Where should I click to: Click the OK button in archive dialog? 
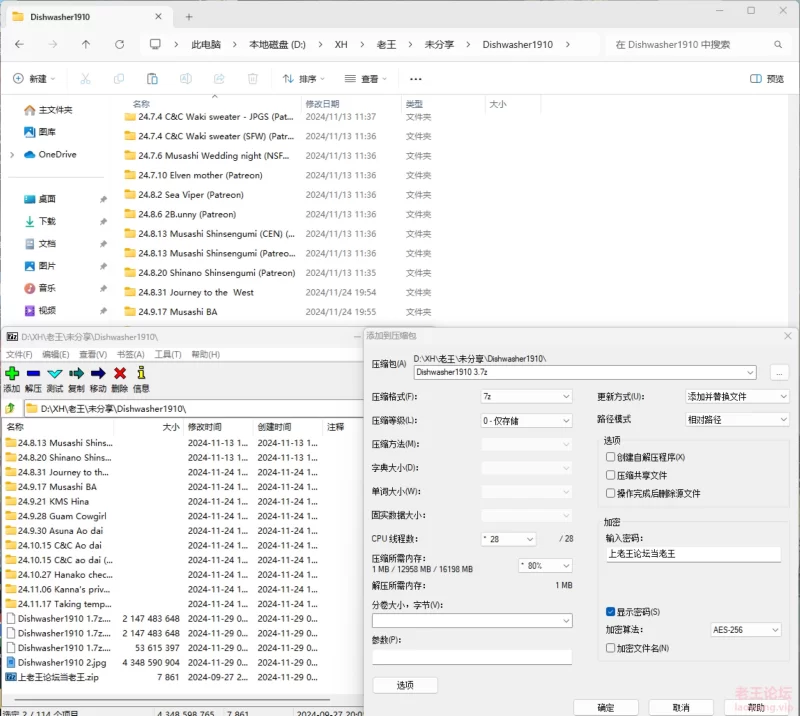click(x=606, y=707)
